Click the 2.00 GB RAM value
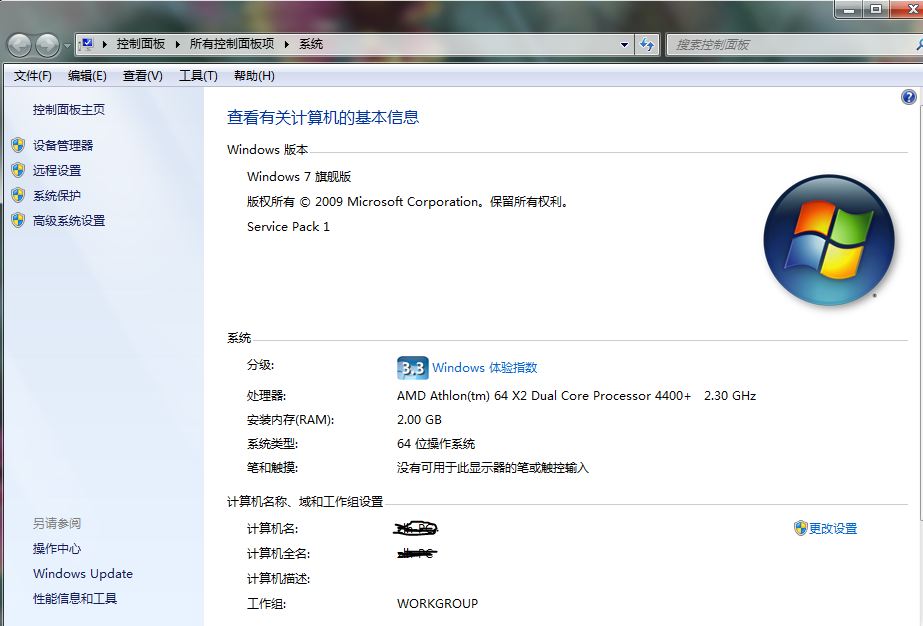923x626 pixels. 419,420
